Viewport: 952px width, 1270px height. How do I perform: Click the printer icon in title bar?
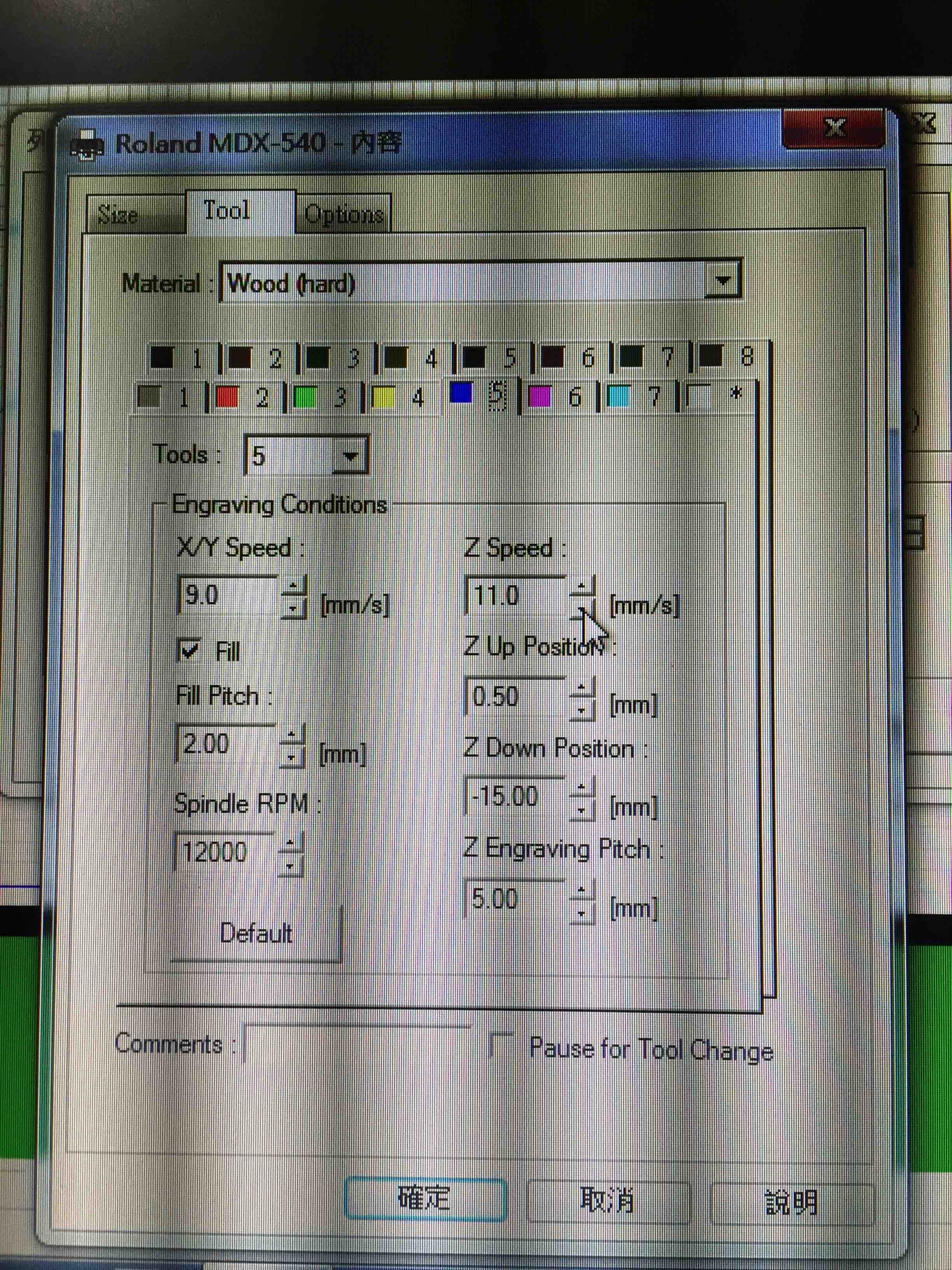pyautogui.click(x=87, y=145)
